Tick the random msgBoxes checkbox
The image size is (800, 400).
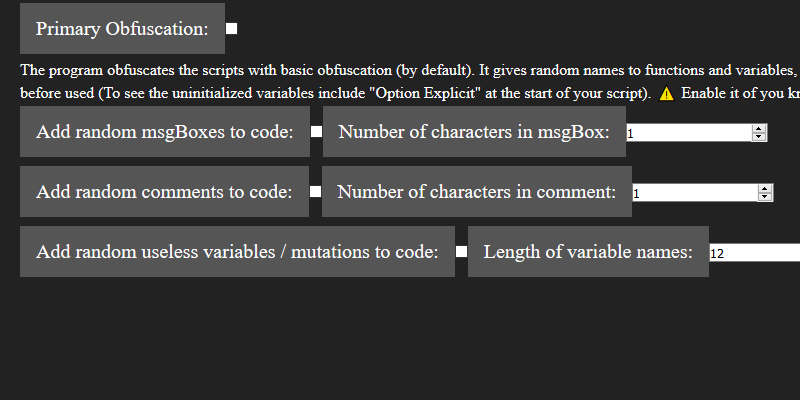click(316, 131)
